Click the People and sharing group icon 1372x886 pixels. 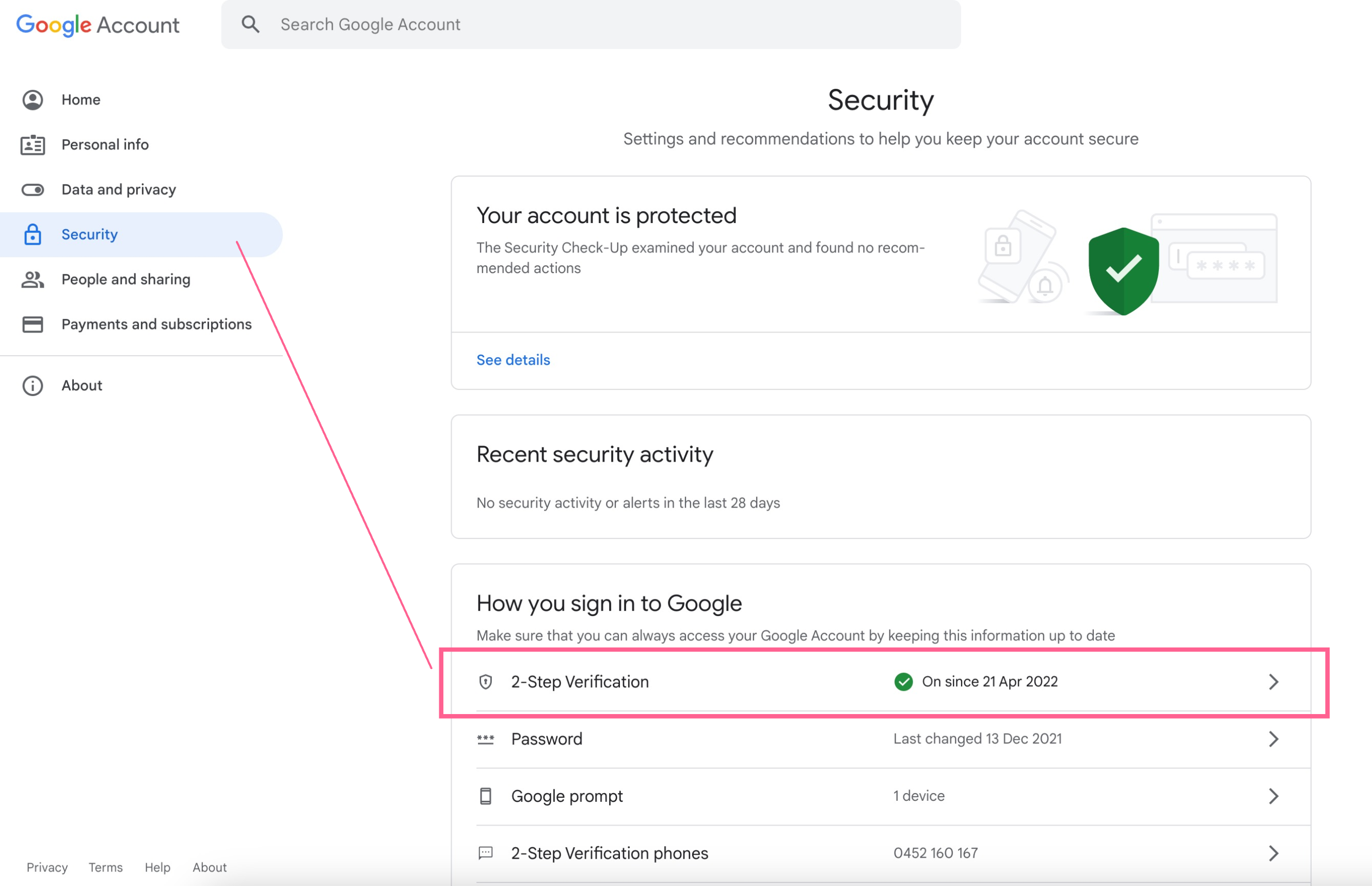[33, 279]
